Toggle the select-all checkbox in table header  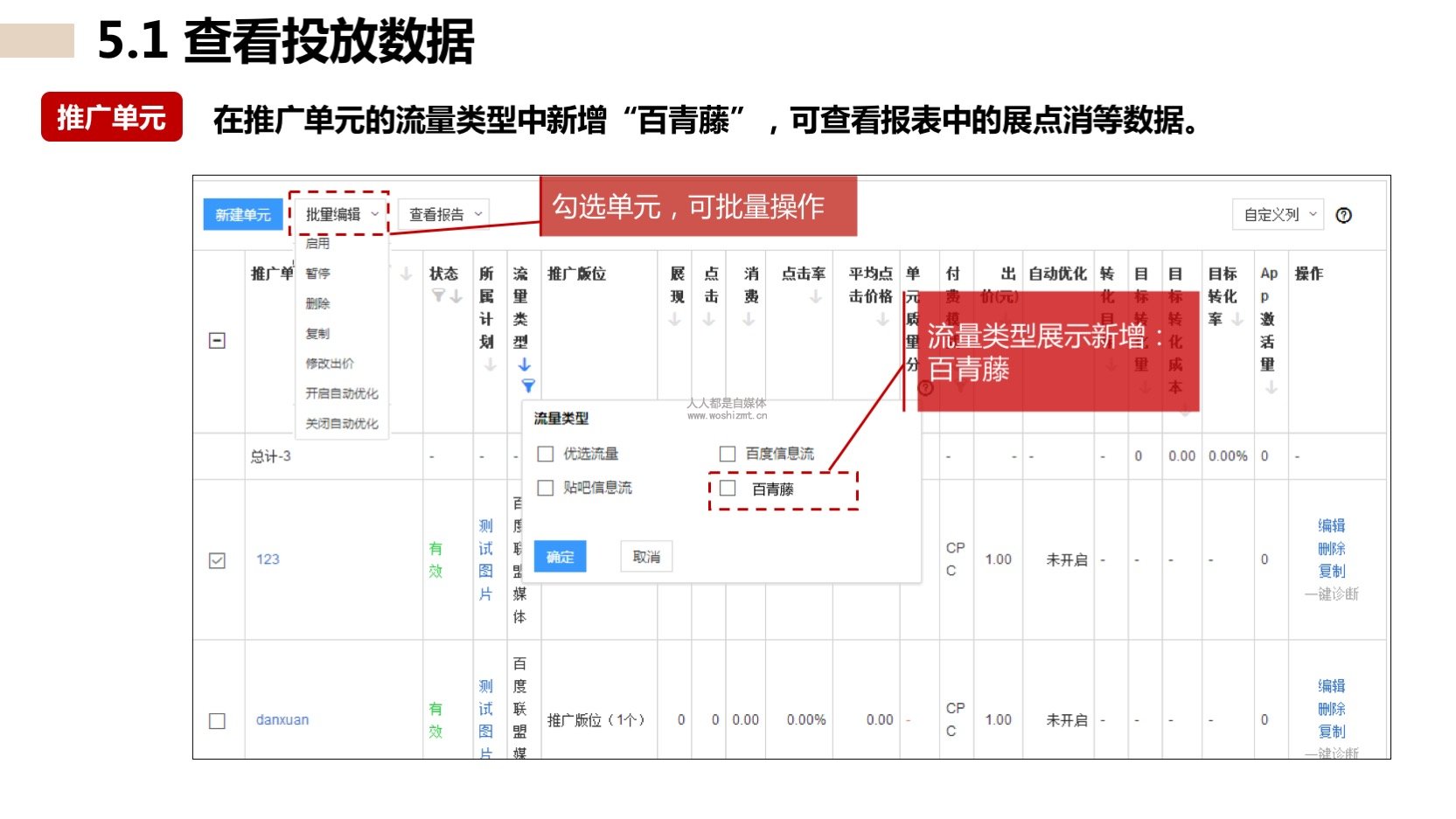tap(218, 341)
